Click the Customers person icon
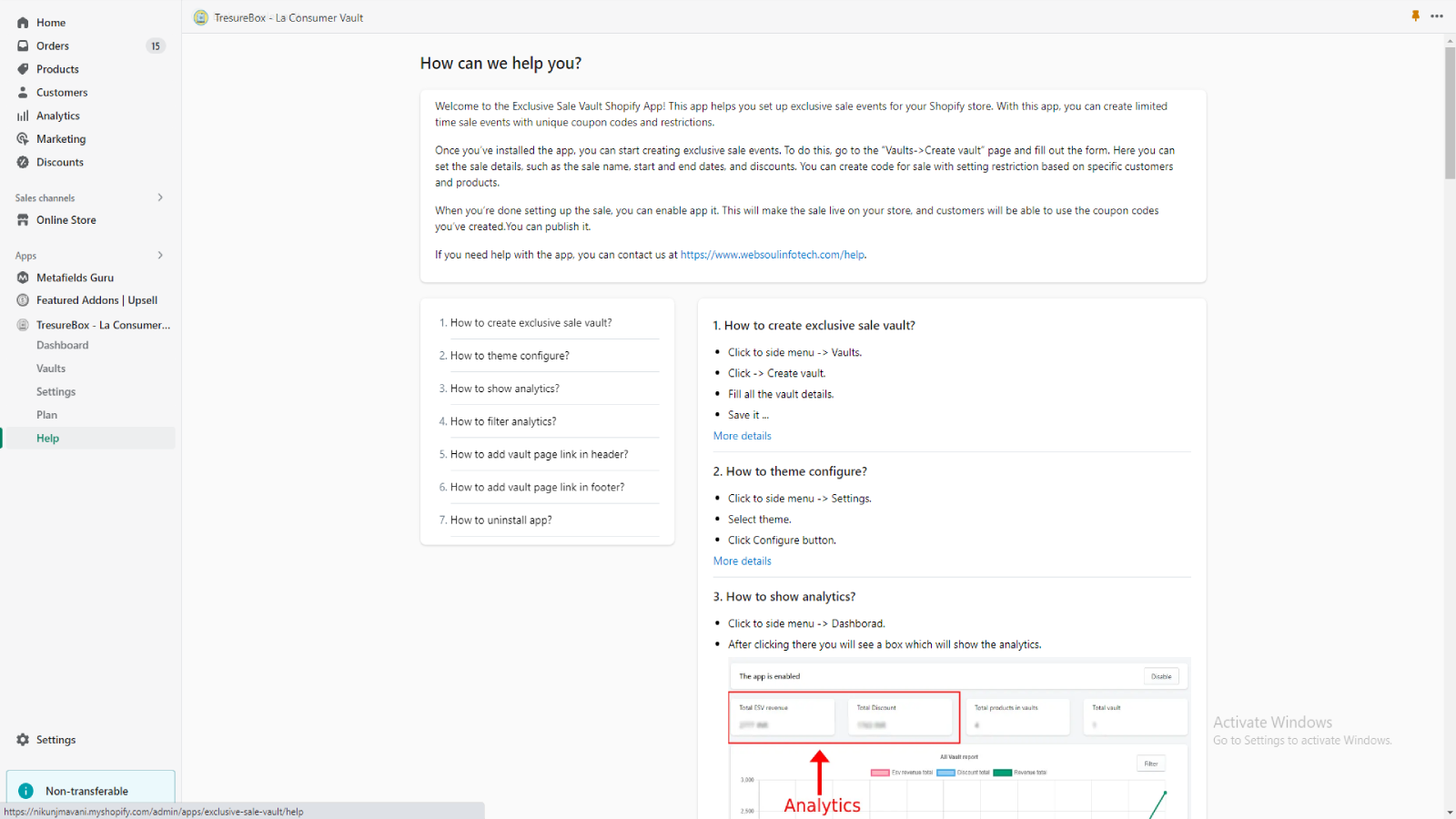This screenshot has width=1456, height=819. tap(23, 92)
